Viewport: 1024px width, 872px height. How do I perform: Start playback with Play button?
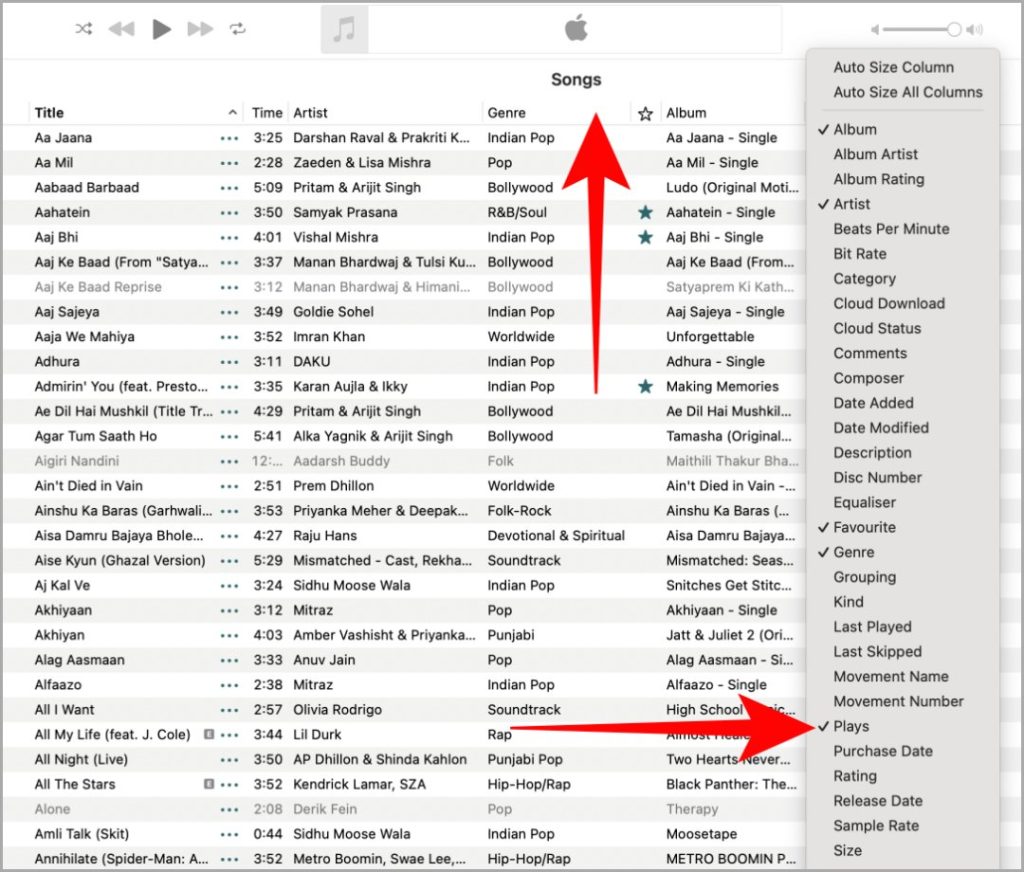[161, 29]
